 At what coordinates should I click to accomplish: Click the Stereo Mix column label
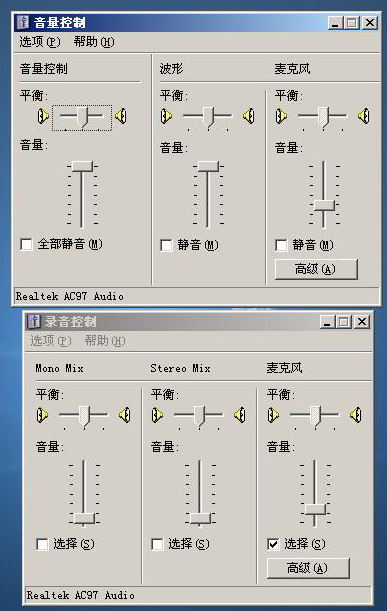(180, 368)
